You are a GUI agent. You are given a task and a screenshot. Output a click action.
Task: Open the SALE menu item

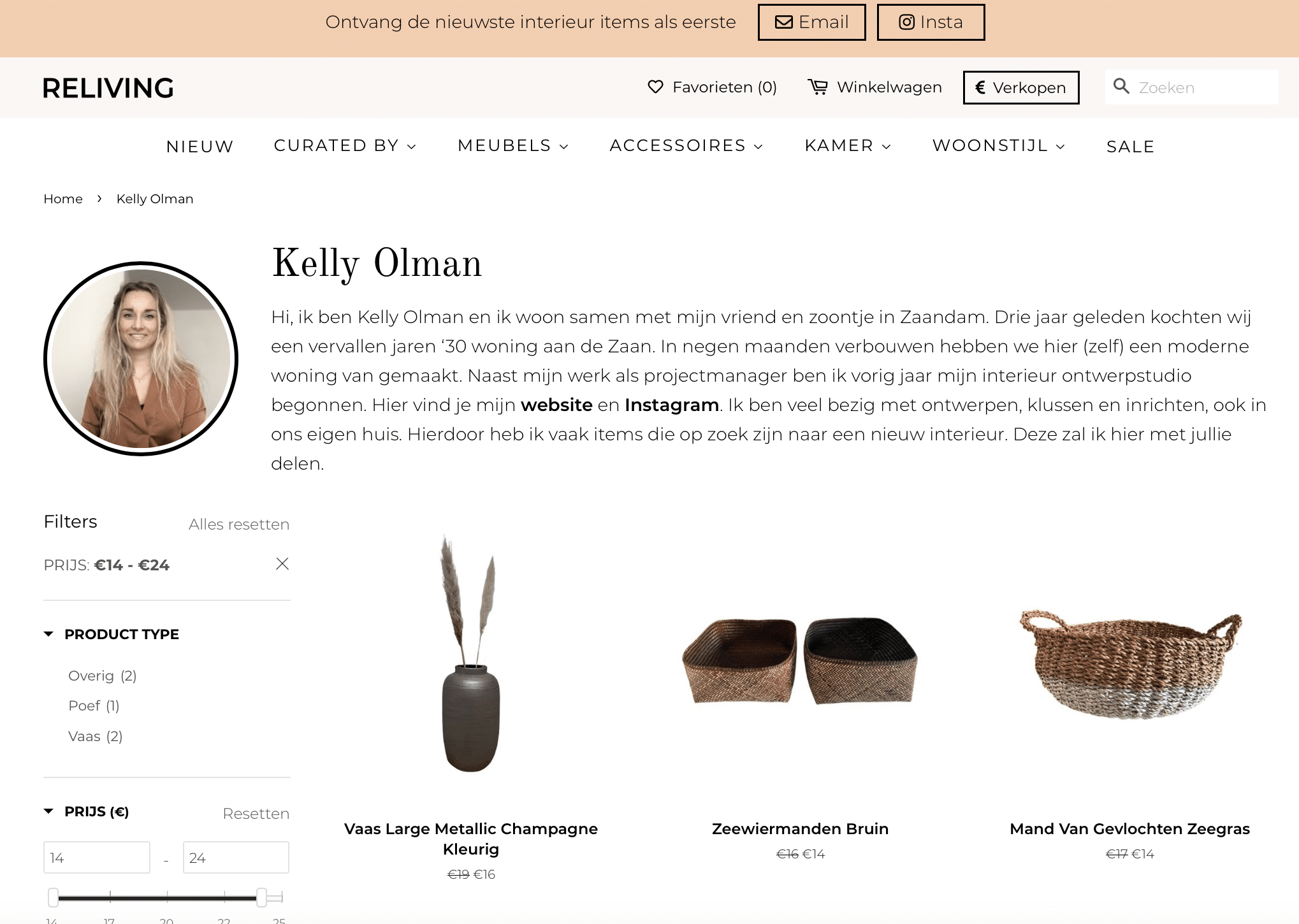click(x=1130, y=147)
